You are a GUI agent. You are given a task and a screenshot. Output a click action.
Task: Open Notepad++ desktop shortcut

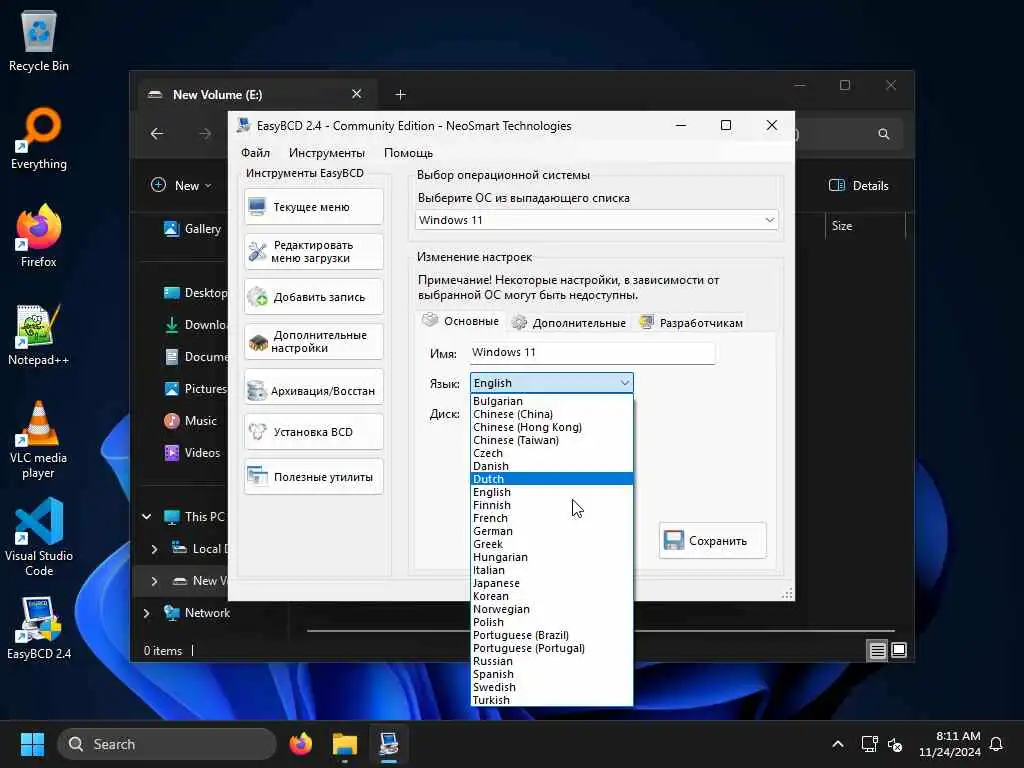(x=39, y=335)
